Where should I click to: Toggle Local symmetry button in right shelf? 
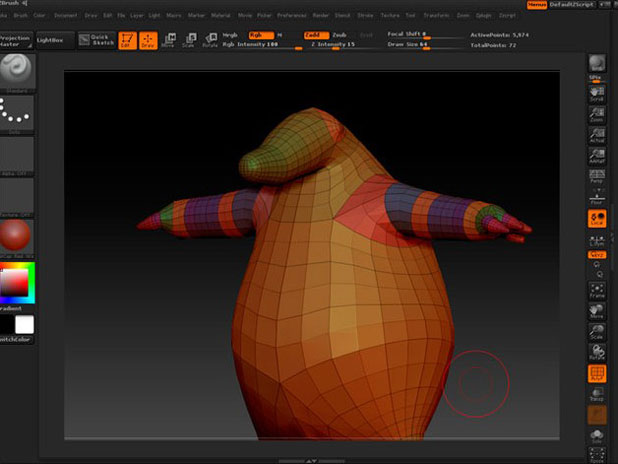[597, 219]
